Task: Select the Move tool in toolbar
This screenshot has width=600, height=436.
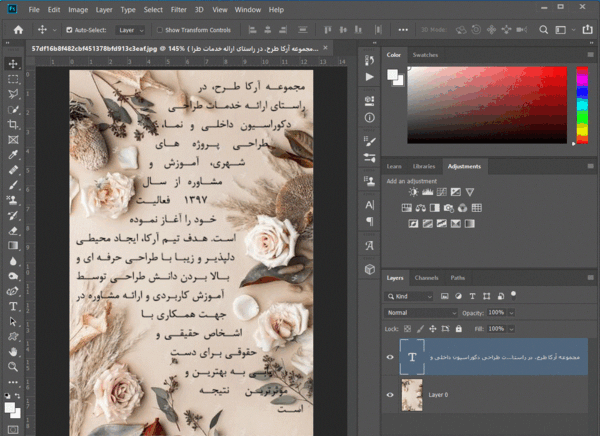Action: click(13, 64)
